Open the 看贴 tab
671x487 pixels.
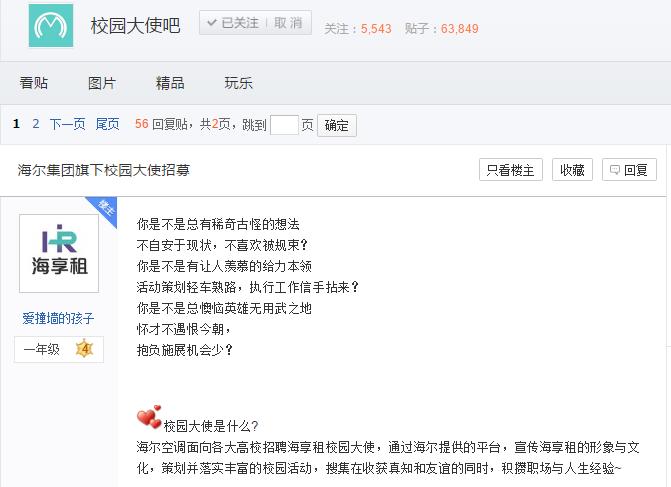[x=34, y=83]
